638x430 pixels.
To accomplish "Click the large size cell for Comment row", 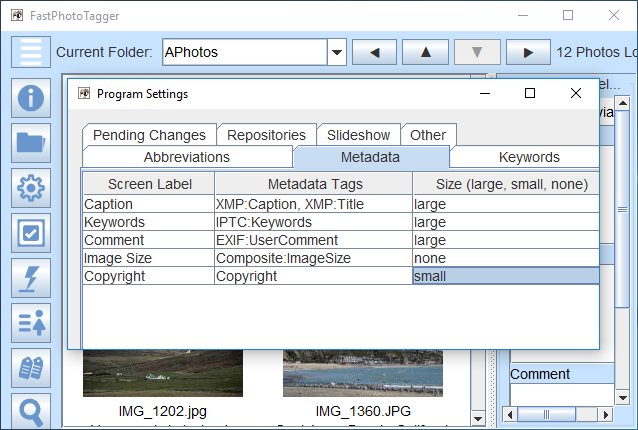I will pyautogui.click(x=506, y=240).
